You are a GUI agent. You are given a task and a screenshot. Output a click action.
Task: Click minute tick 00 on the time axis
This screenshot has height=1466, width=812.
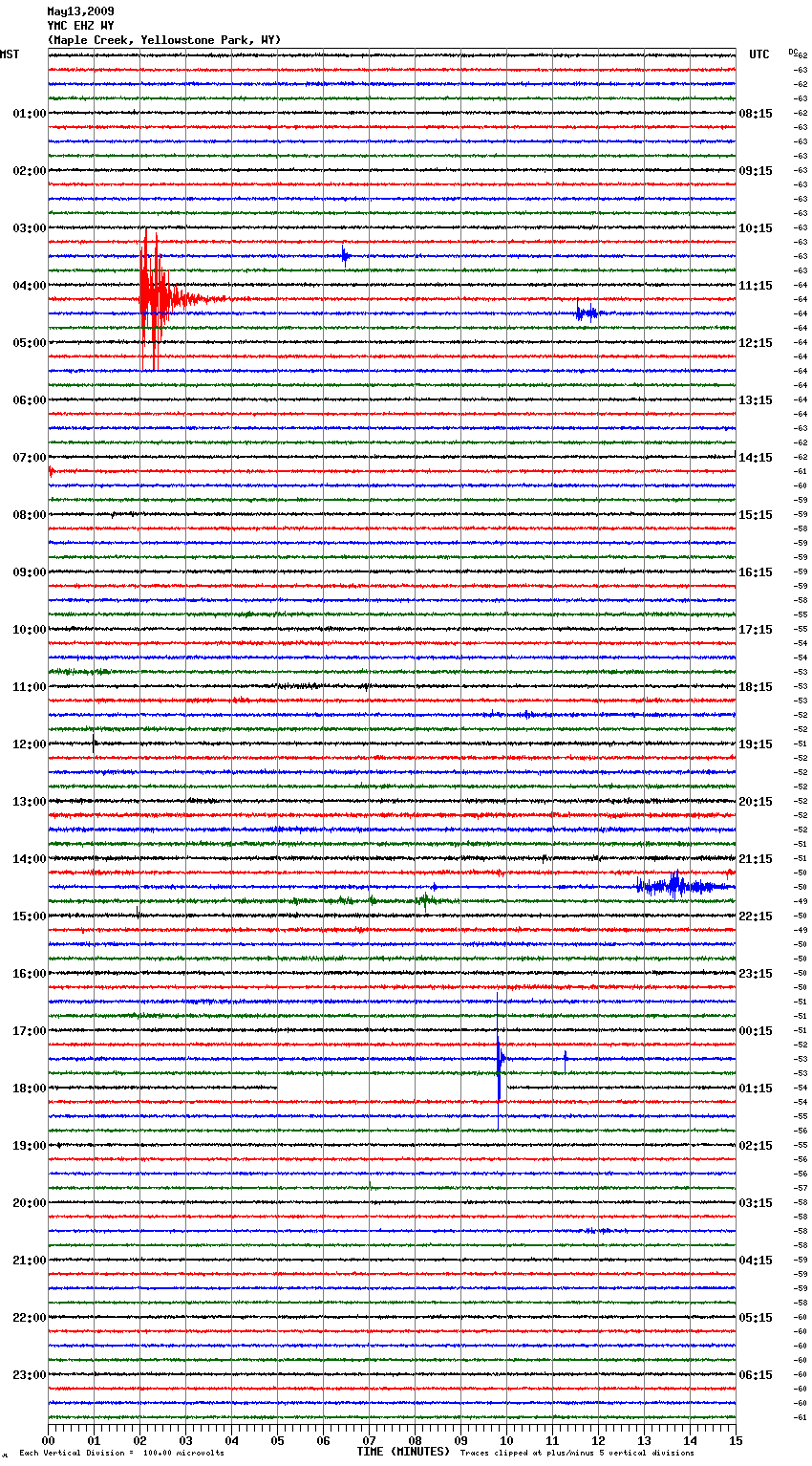point(48,1440)
